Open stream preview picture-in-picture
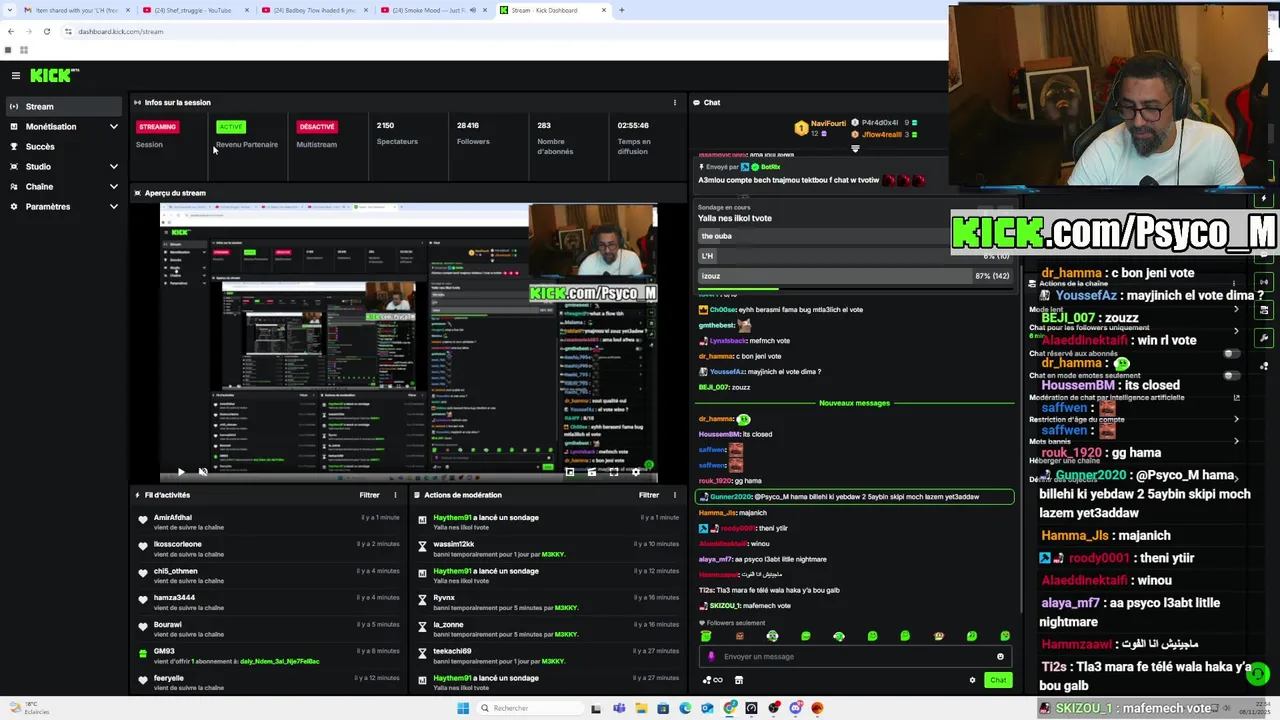The image size is (1280, 720). 570,472
